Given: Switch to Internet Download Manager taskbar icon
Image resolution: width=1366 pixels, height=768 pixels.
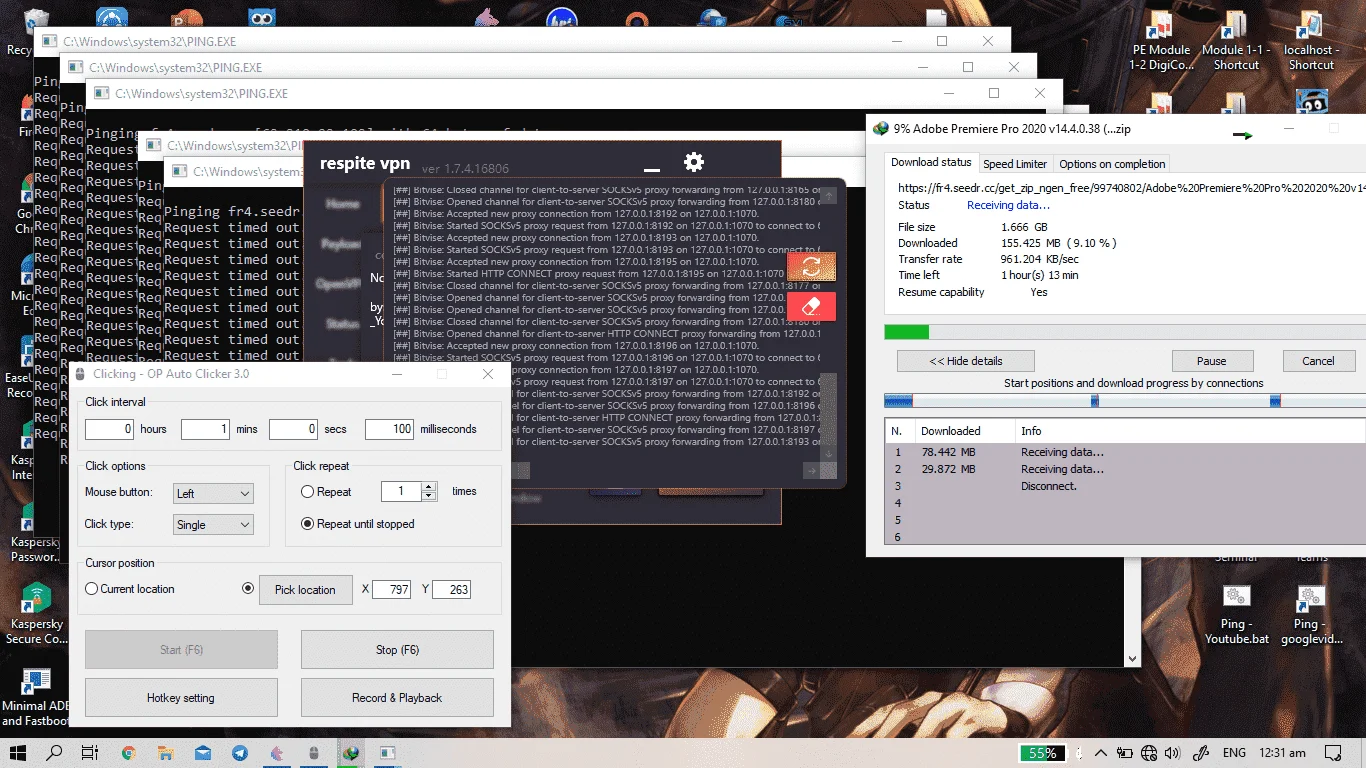Looking at the screenshot, I should (x=350, y=752).
